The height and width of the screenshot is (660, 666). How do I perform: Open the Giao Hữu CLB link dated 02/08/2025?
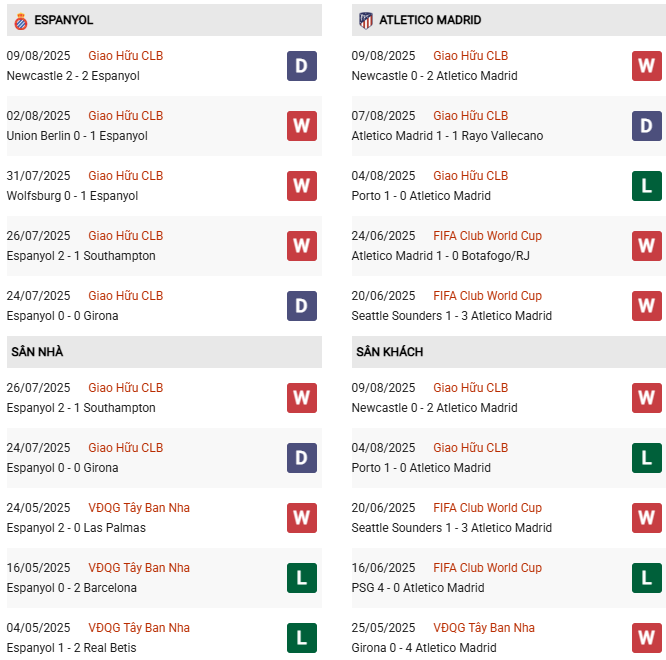pyautogui.click(x=125, y=116)
